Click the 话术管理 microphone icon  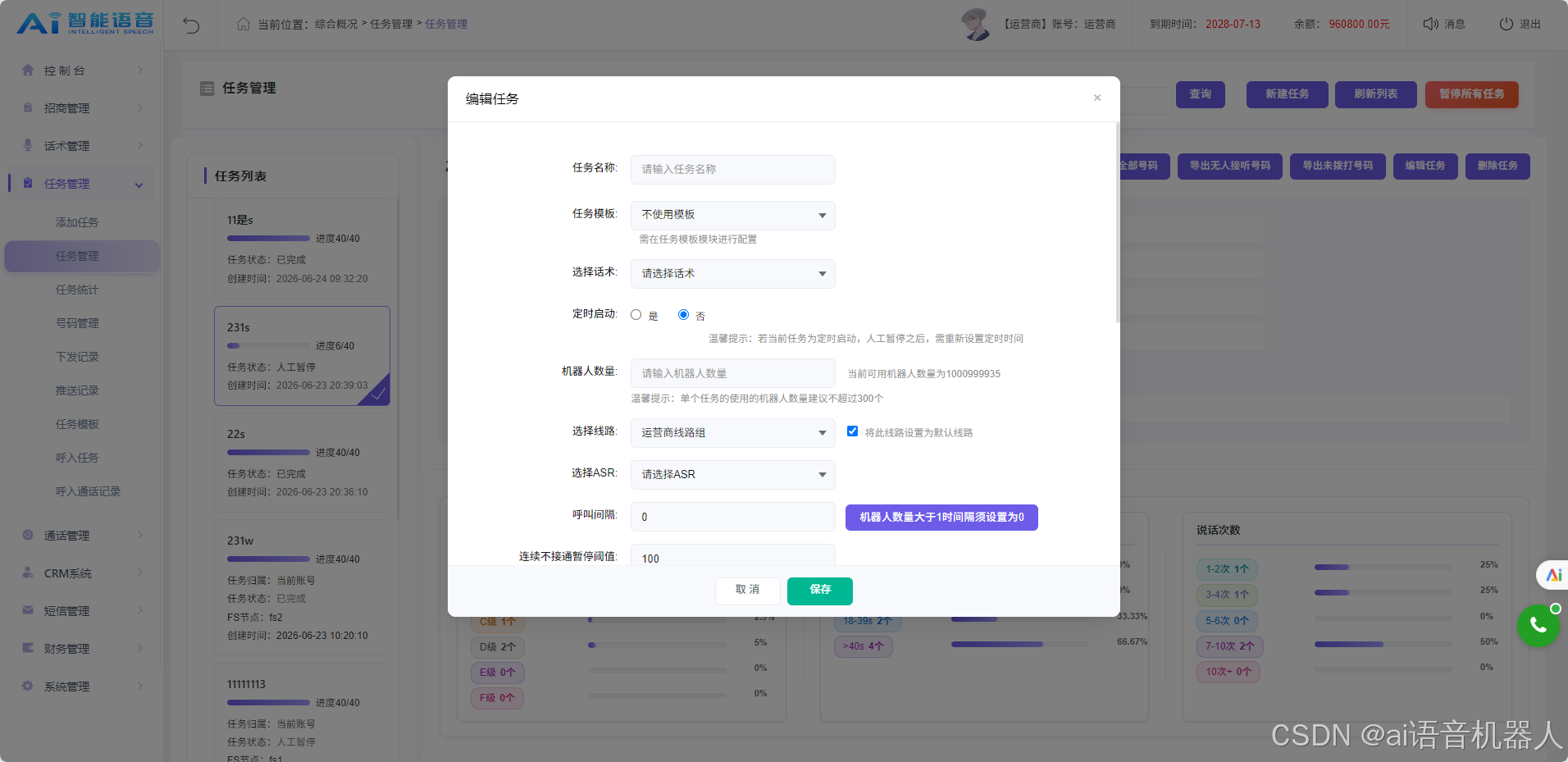coord(28,145)
